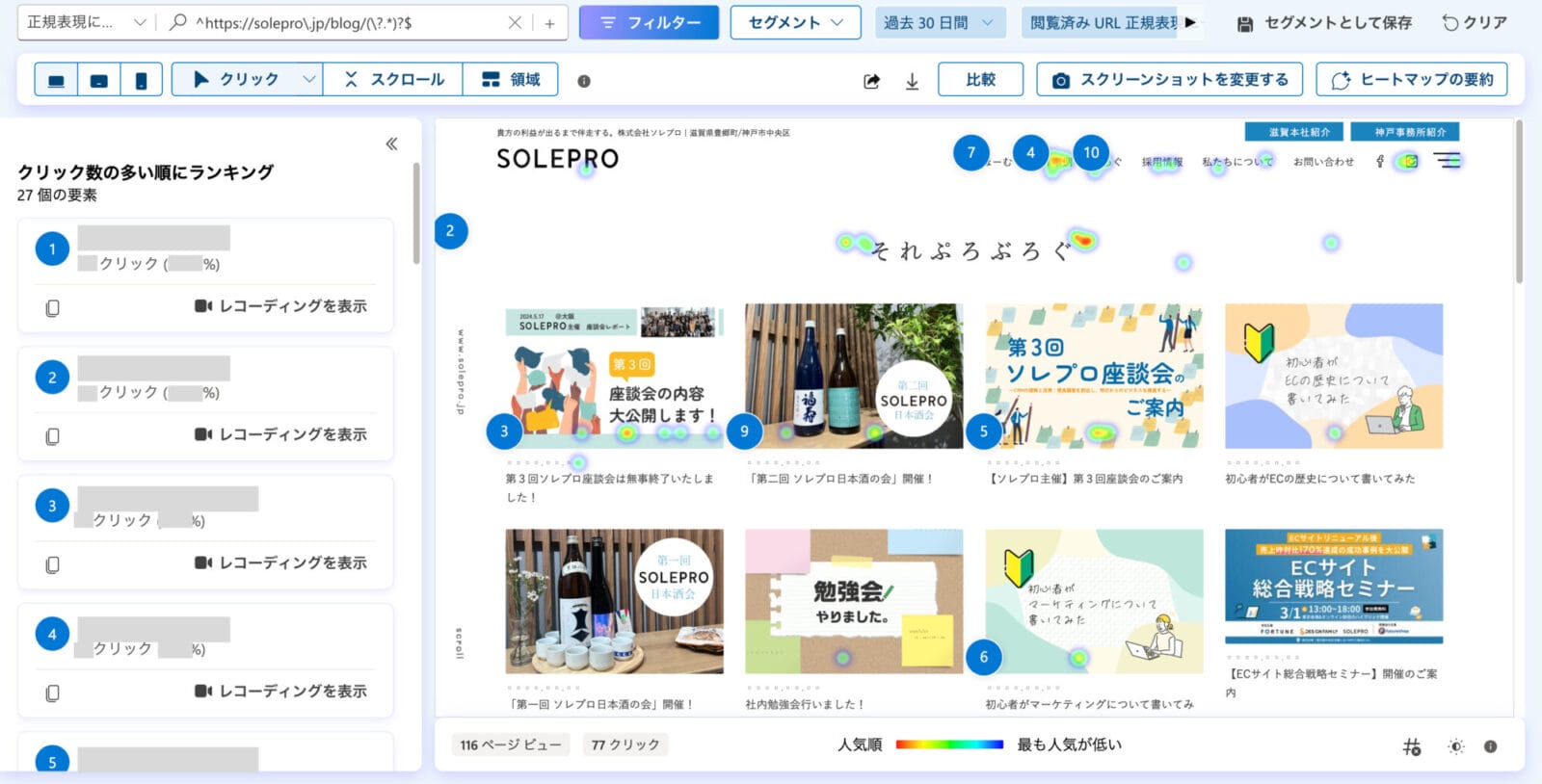
Task: Click the フィルター button
Action: click(649, 22)
